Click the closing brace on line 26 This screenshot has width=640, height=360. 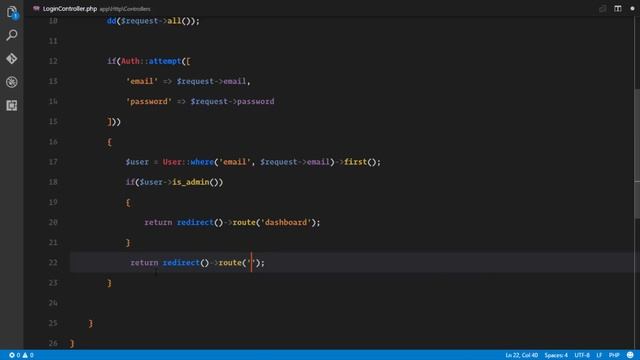click(x=72, y=343)
